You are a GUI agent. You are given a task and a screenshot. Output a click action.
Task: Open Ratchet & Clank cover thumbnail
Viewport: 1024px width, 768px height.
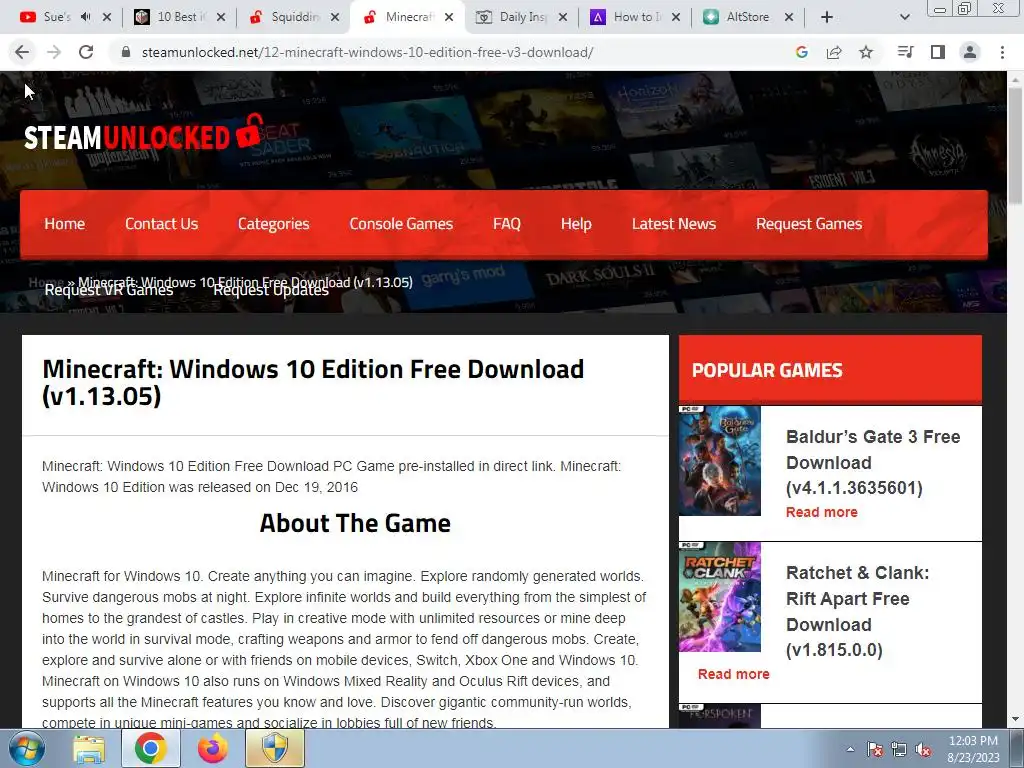click(720, 597)
